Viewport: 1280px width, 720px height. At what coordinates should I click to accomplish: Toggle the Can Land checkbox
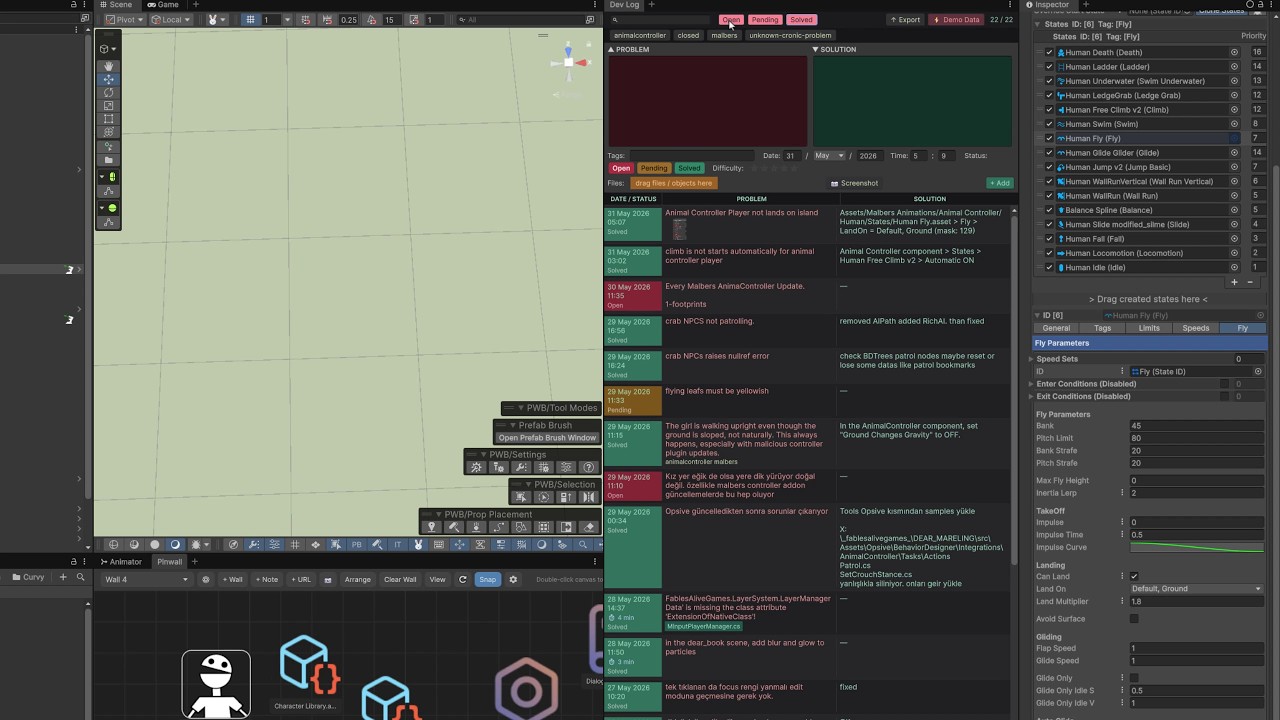click(x=1134, y=576)
